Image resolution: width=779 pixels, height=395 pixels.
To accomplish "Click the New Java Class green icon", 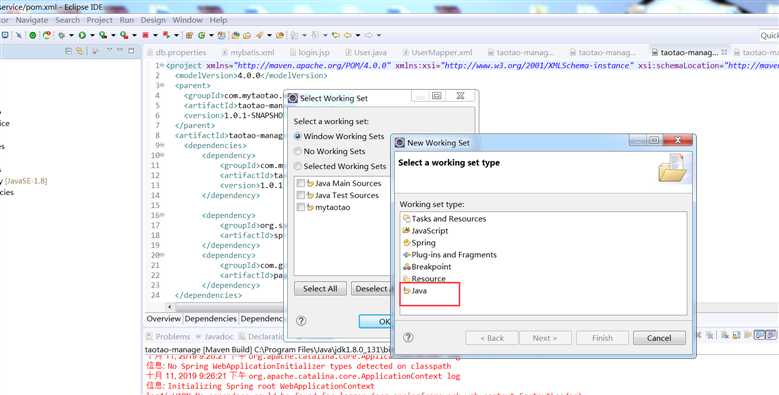I will click(201, 35).
